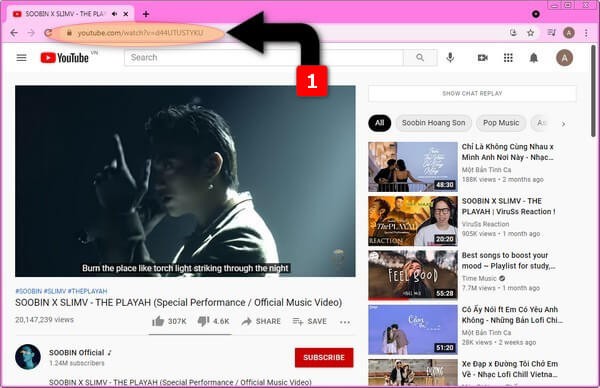This screenshot has width=600, height=388.
Task: Click the page vertical scrollbar
Action: 593,91
